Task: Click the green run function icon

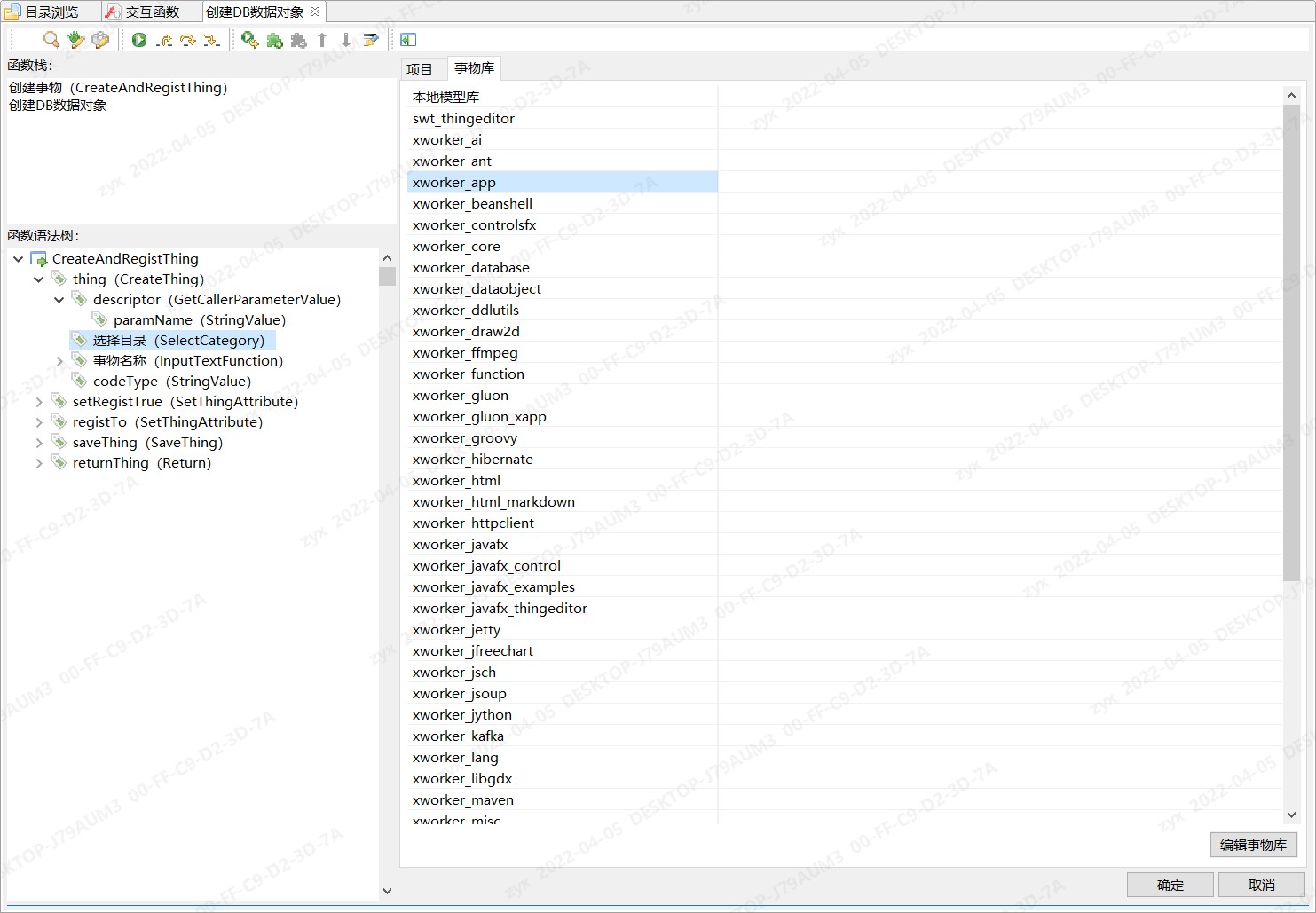Action: pyautogui.click(x=139, y=40)
